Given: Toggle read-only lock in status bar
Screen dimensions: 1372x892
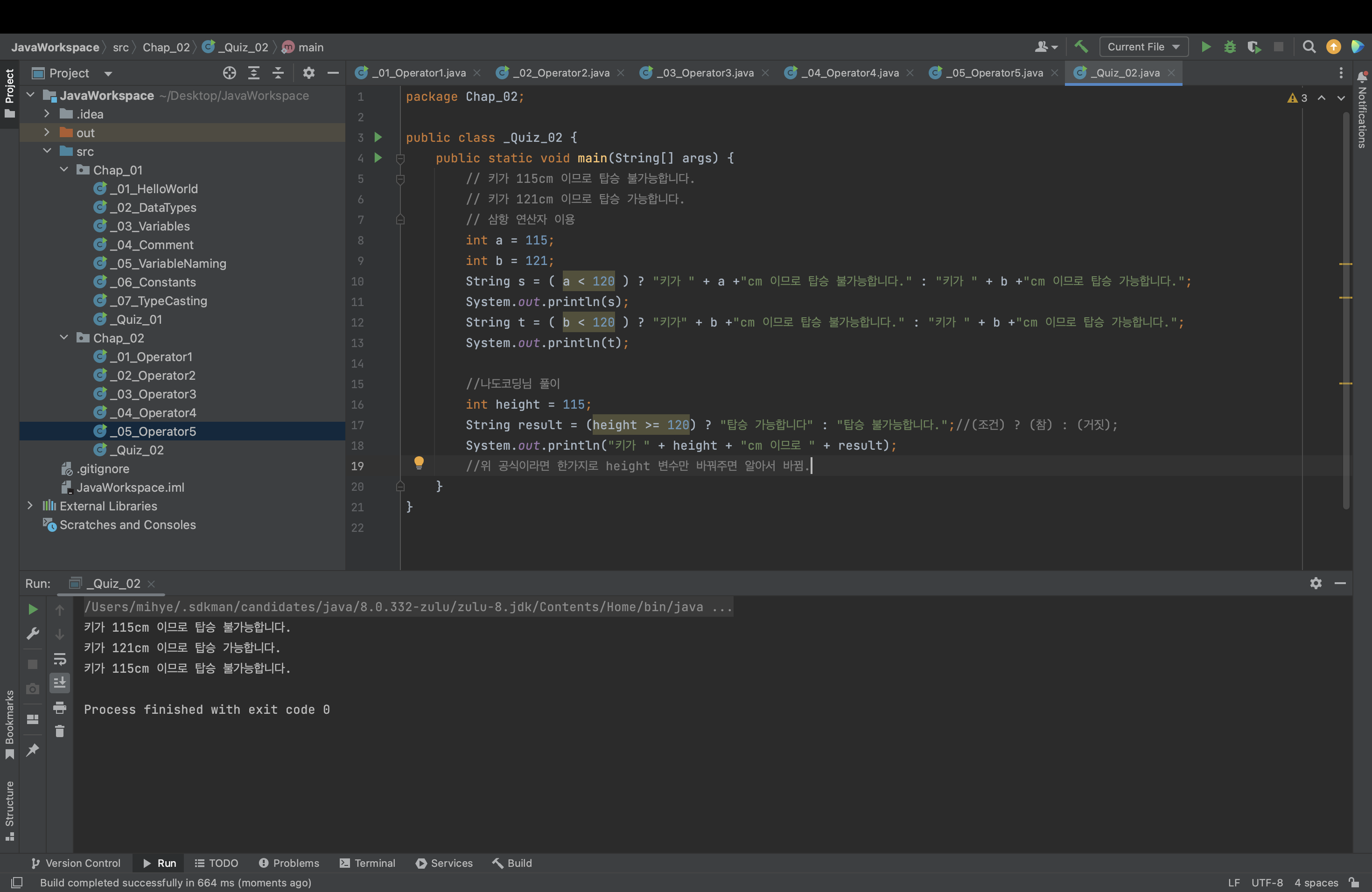Looking at the screenshot, I should (1354, 883).
